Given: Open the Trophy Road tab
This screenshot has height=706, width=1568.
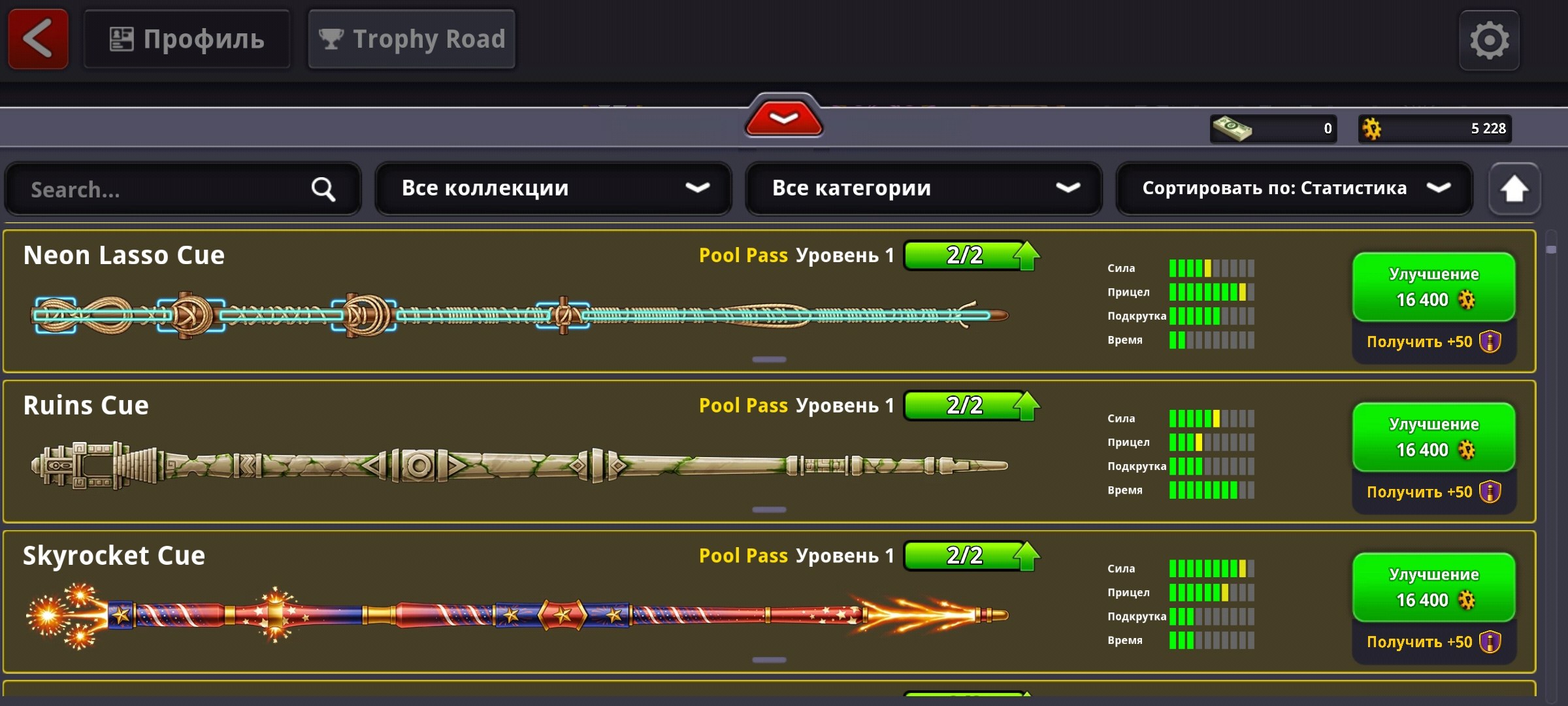Looking at the screenshot, I should 412,39.
